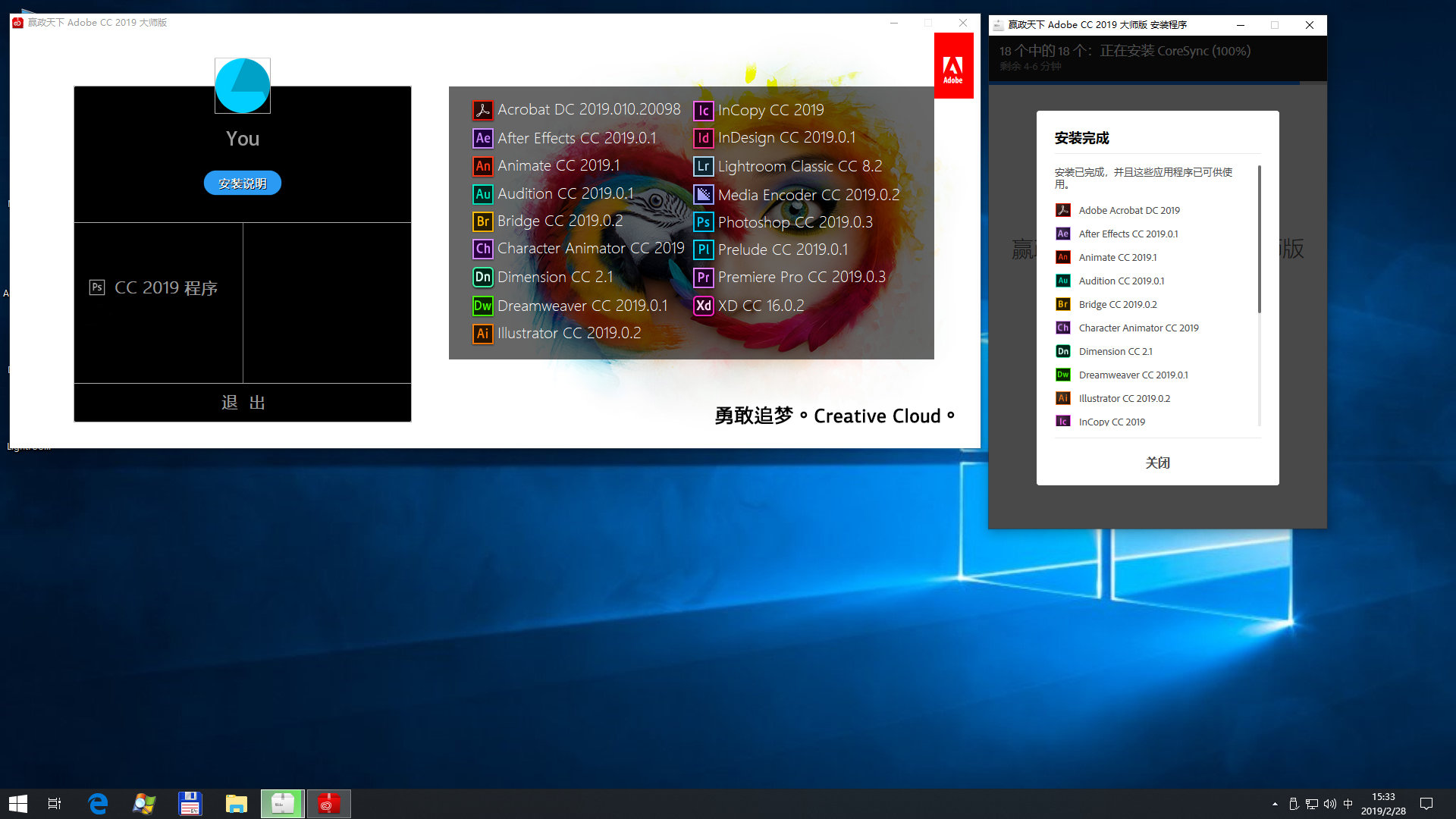Select 'Acrobat DC 2019.010.20098' text
This screenshot has width=1456, height=819.
[589, 110]
